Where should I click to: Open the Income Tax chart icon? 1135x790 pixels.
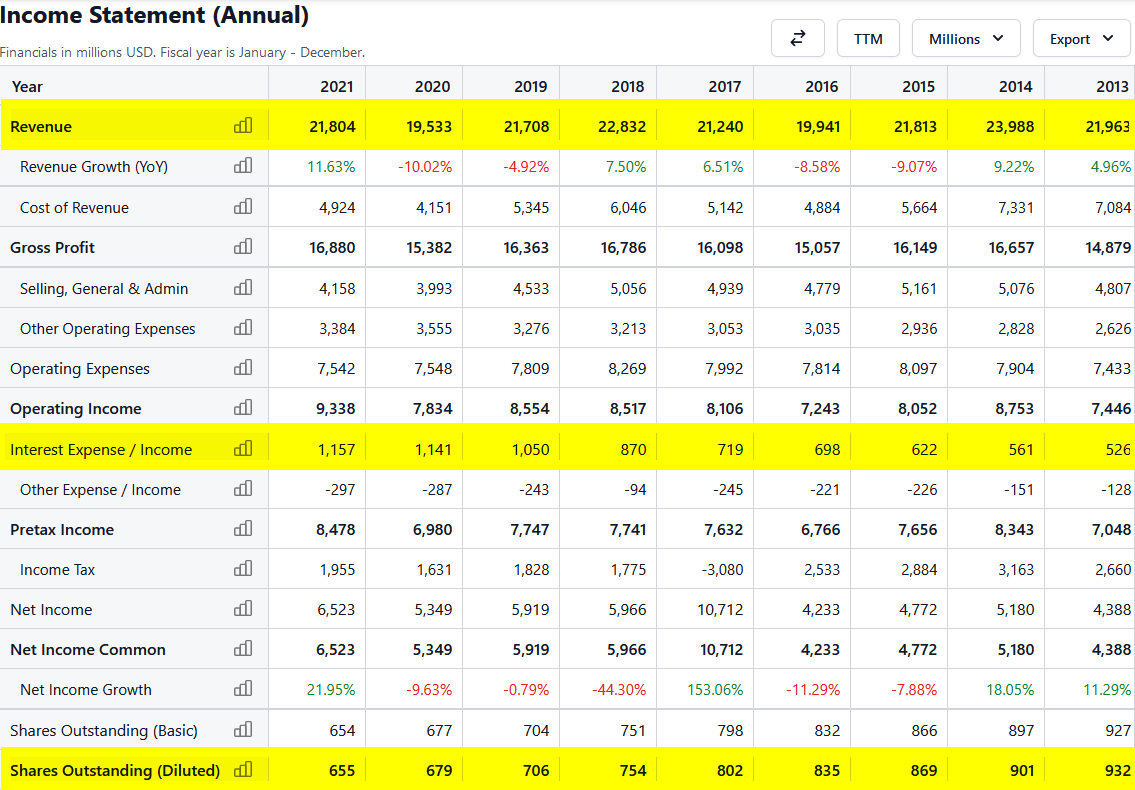(x=243, y=569)
